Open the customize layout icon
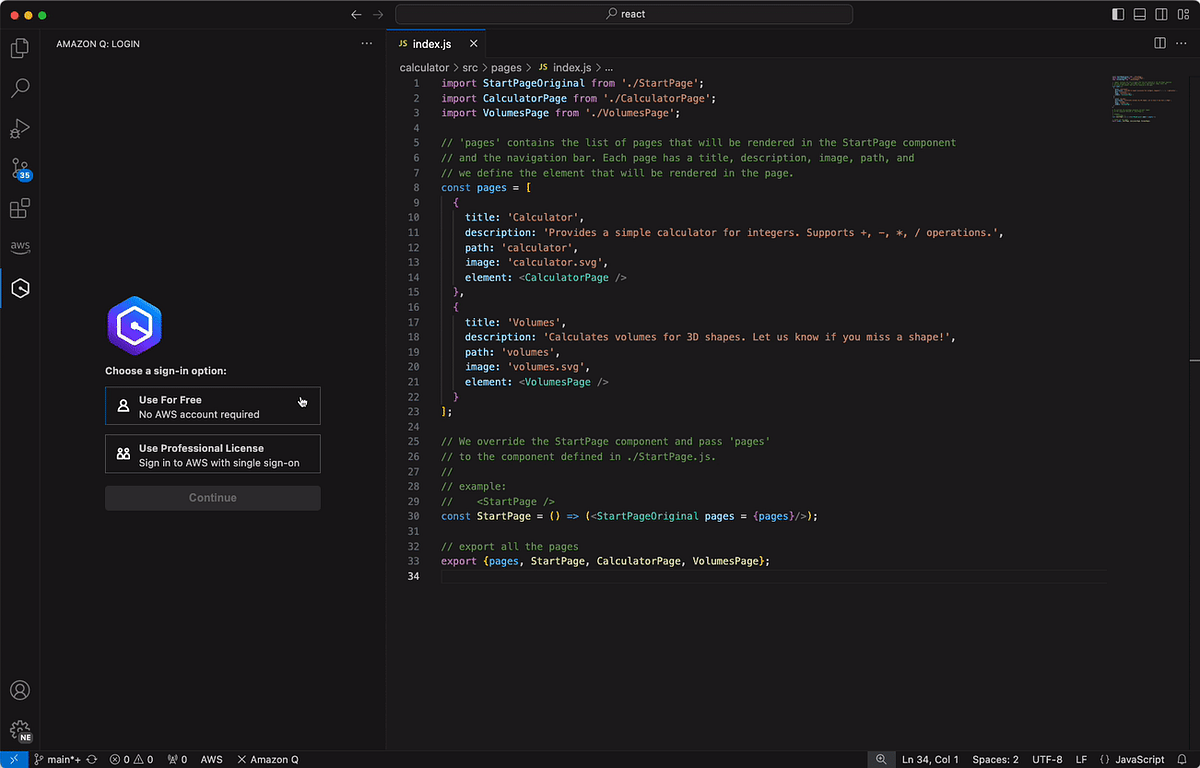 (x=1183, y=14)
